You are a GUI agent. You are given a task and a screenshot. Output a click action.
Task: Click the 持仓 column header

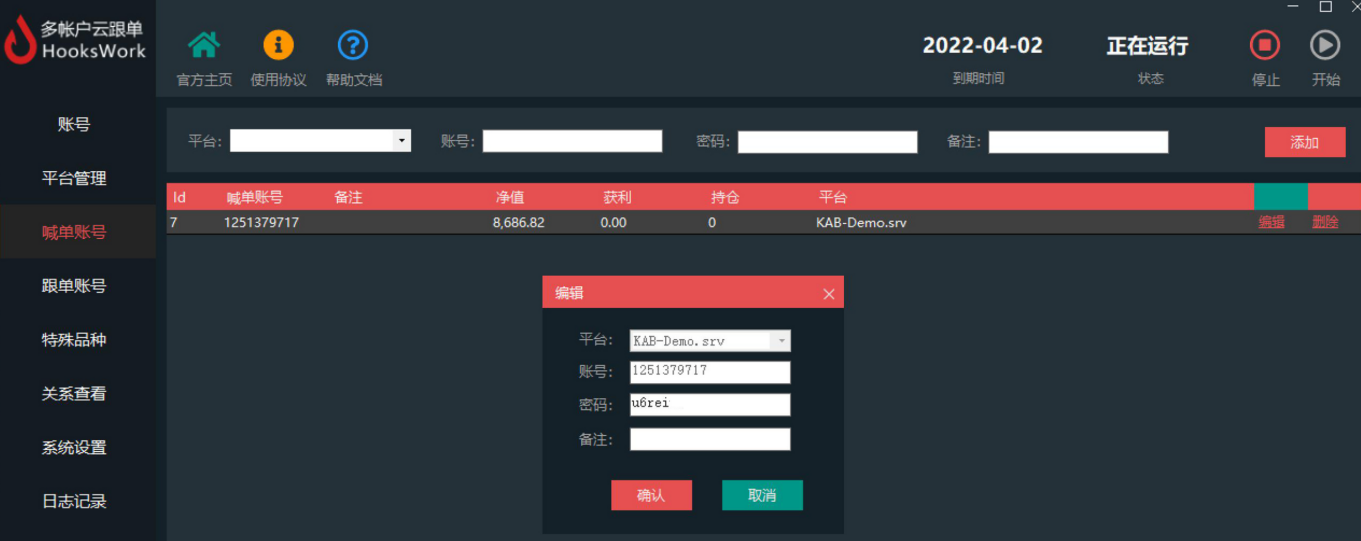click(725, 197)
